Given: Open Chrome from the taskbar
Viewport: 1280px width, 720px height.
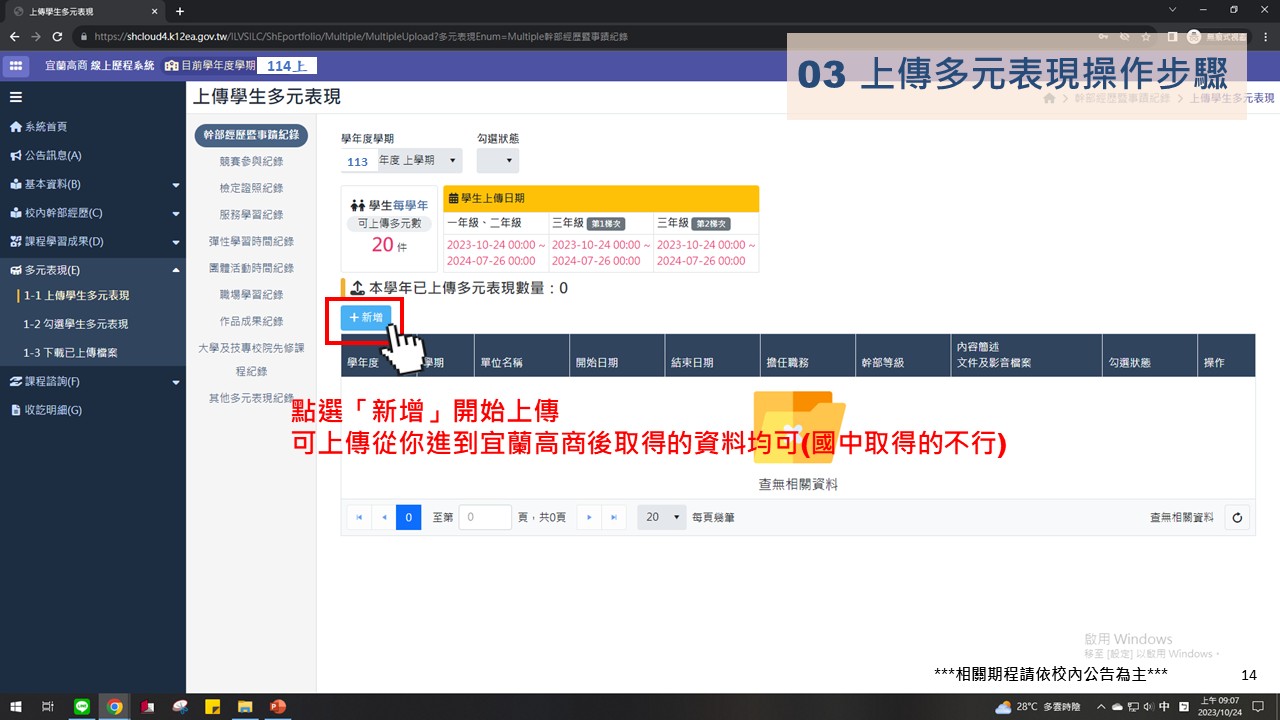Looking at the screenshot, I should 115,706.
